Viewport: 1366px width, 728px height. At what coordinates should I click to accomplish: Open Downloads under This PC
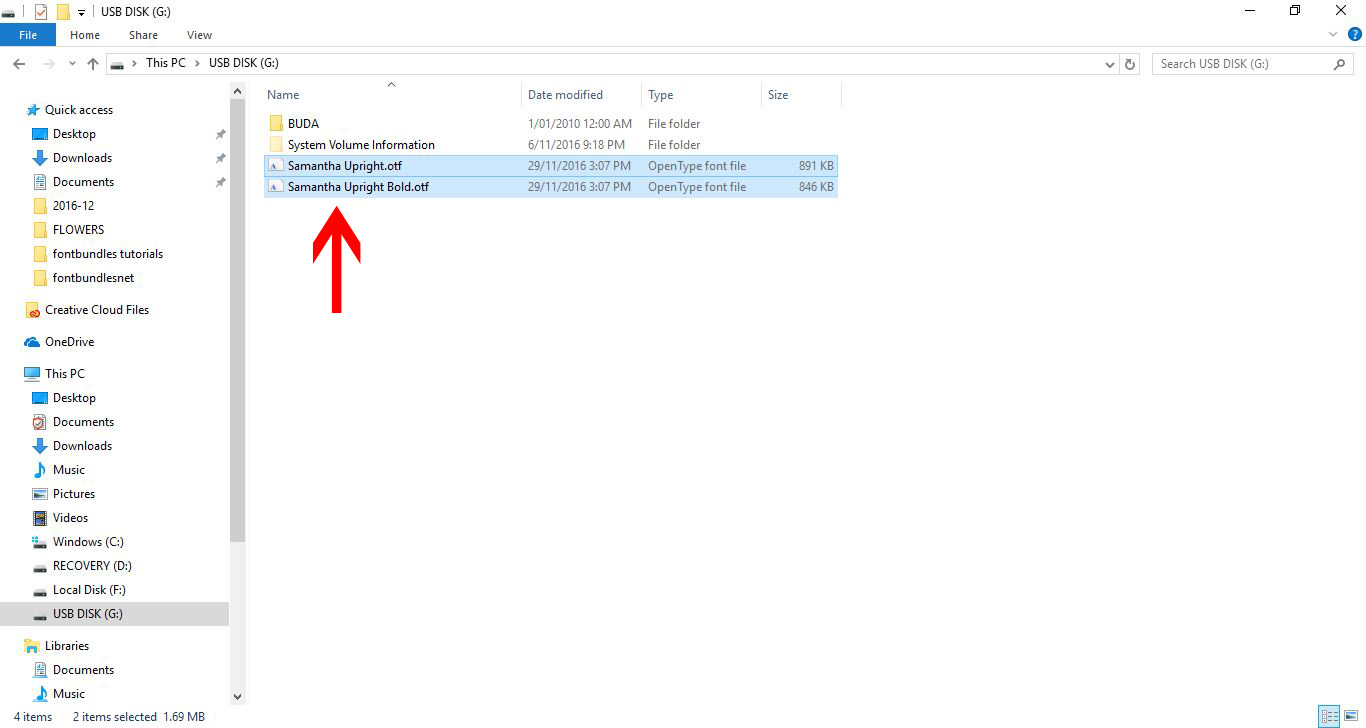[x=82, y=446]
